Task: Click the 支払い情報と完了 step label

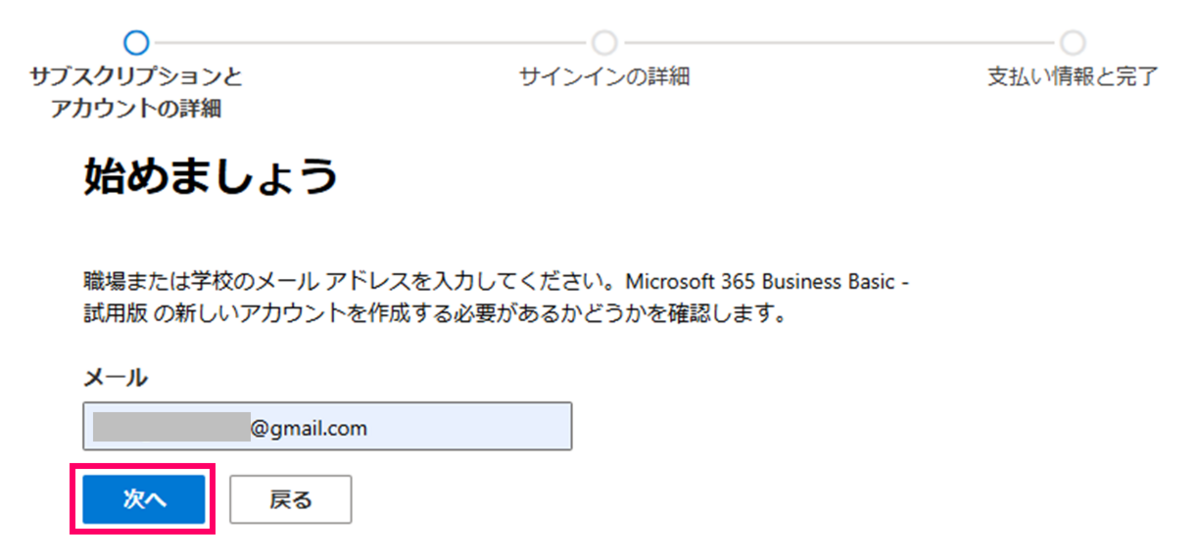Action: pos(1073,77)
